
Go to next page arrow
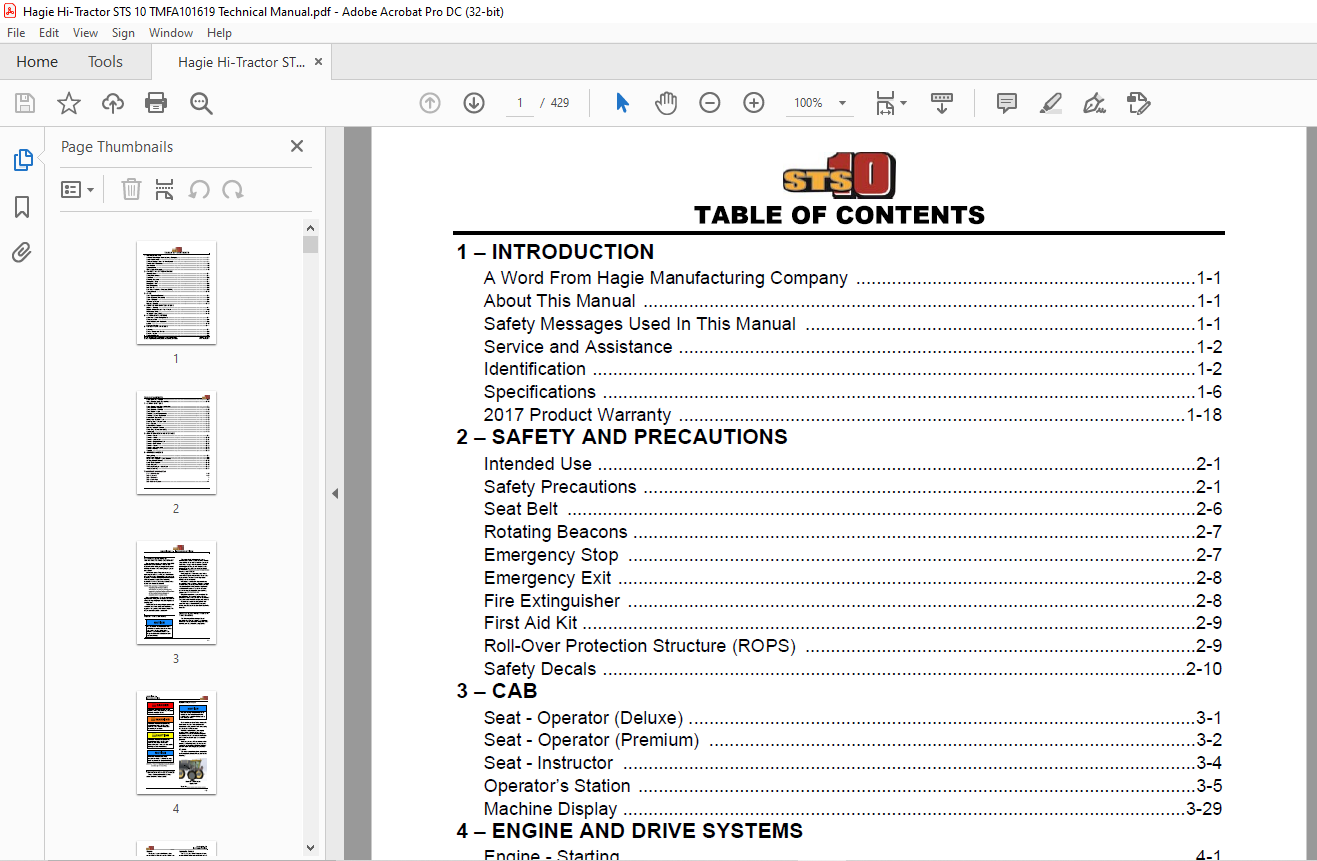[x=474, y=103]
